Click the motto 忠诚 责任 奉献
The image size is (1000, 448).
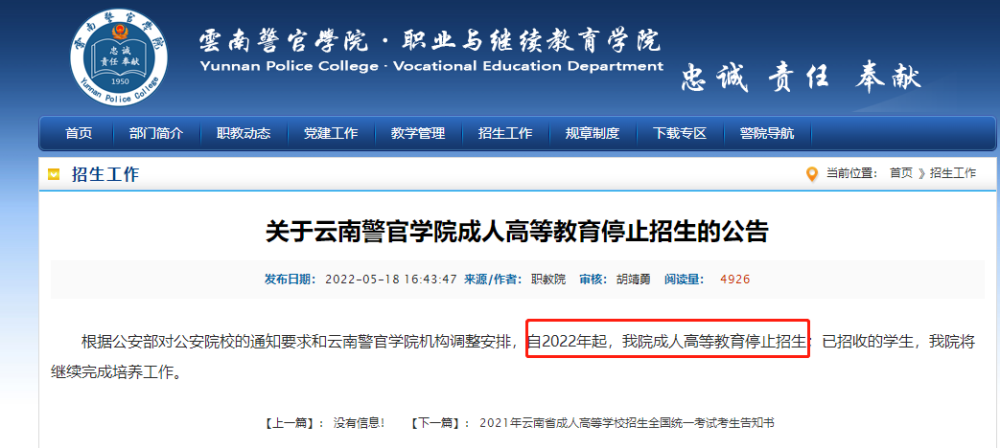pyautogui.click(x=801, y=77)
